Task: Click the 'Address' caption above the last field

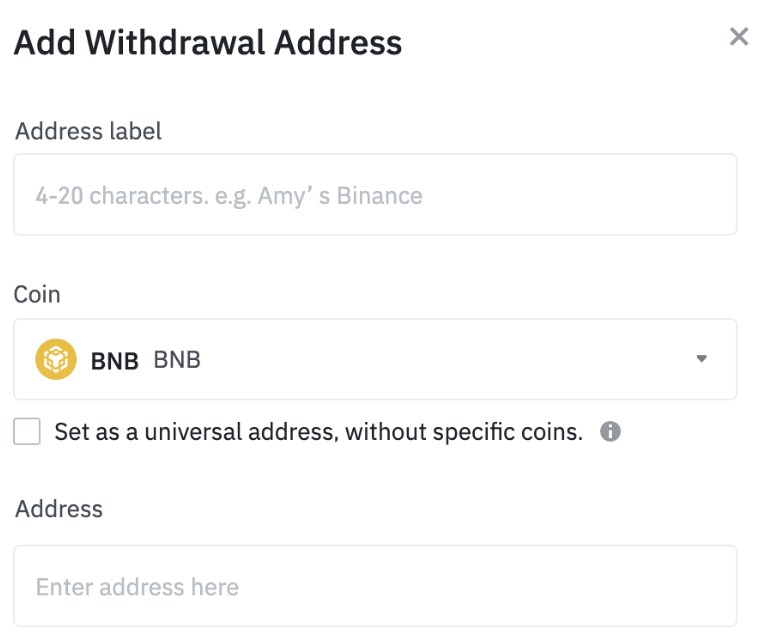Action: (59, 509)
